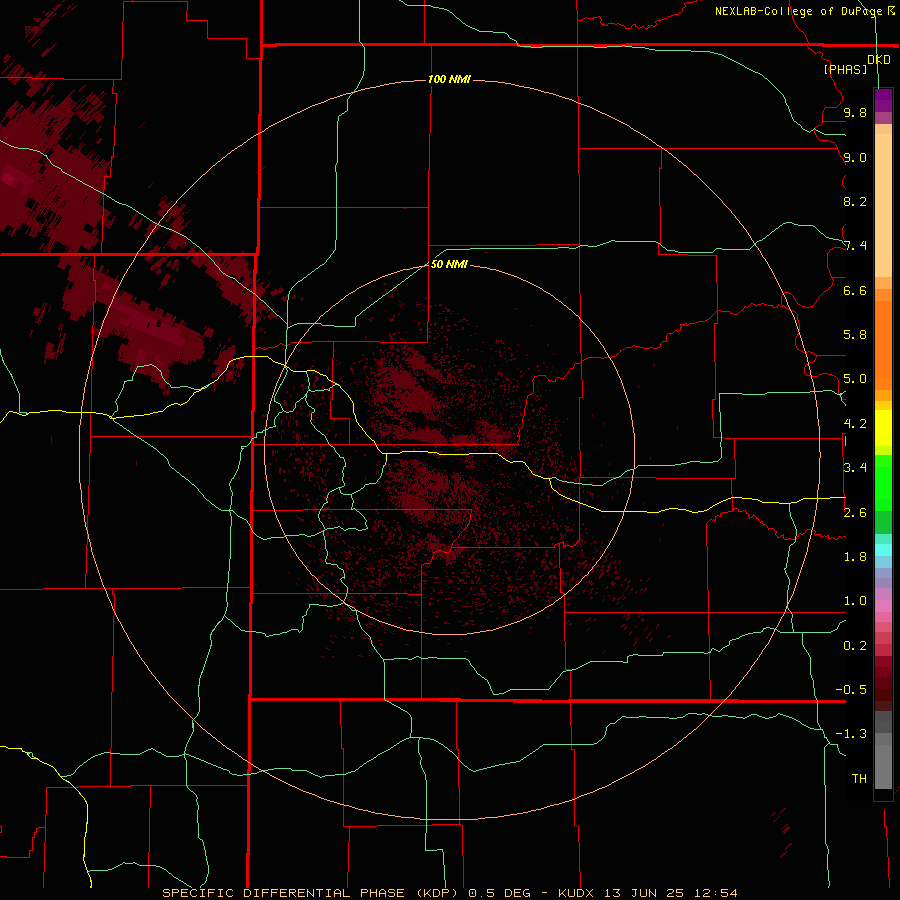This screenshot has width=900, height=900.
Task: Click the 0.2 value on the color scale
Action: pos(855,646)
